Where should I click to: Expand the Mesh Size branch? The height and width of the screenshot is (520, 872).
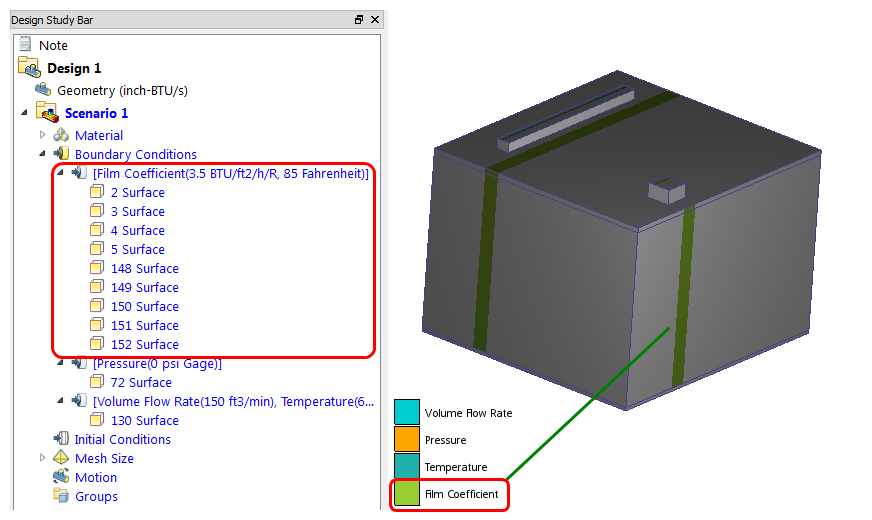(x=42, y=458)
